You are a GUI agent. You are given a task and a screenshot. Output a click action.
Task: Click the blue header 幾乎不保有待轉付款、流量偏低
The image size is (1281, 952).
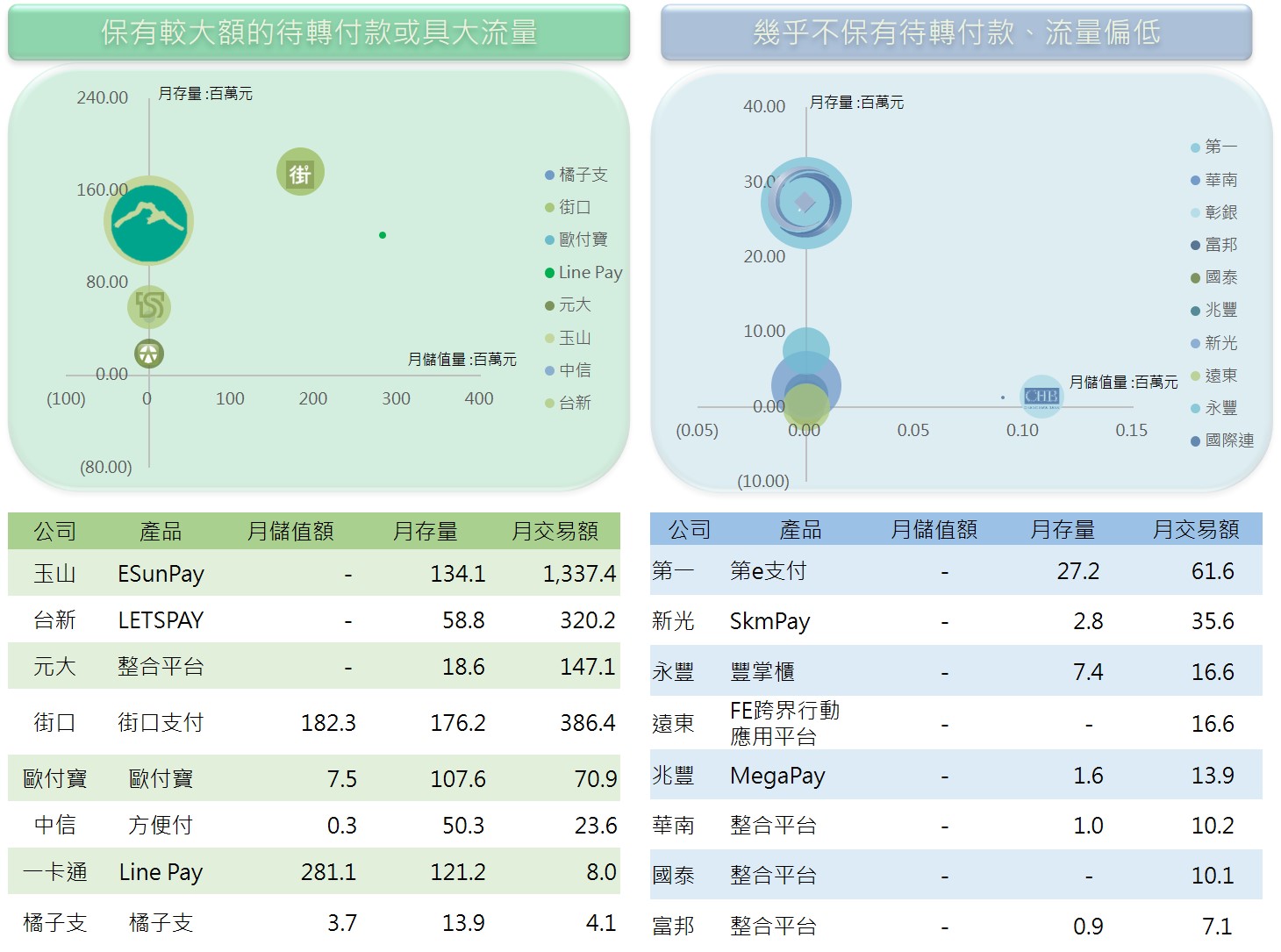tap(956, 32)
